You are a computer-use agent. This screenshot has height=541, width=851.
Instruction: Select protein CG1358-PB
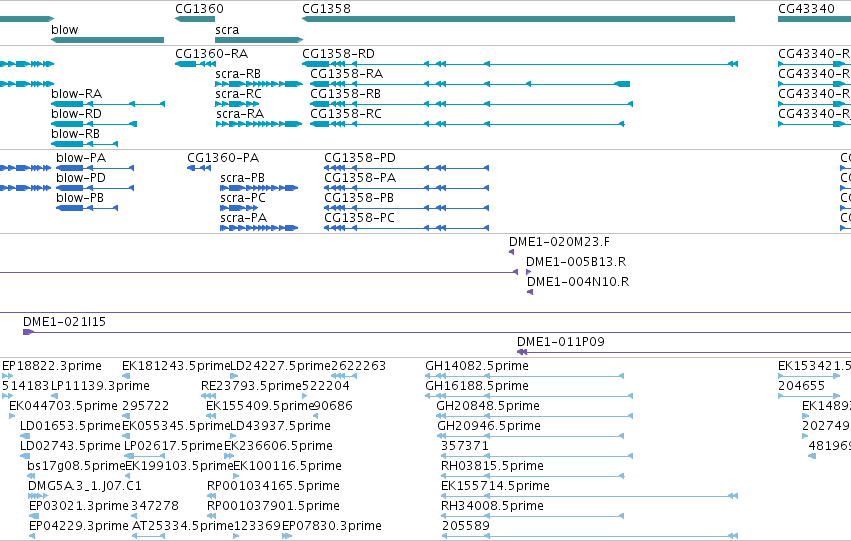click(407, 208)
